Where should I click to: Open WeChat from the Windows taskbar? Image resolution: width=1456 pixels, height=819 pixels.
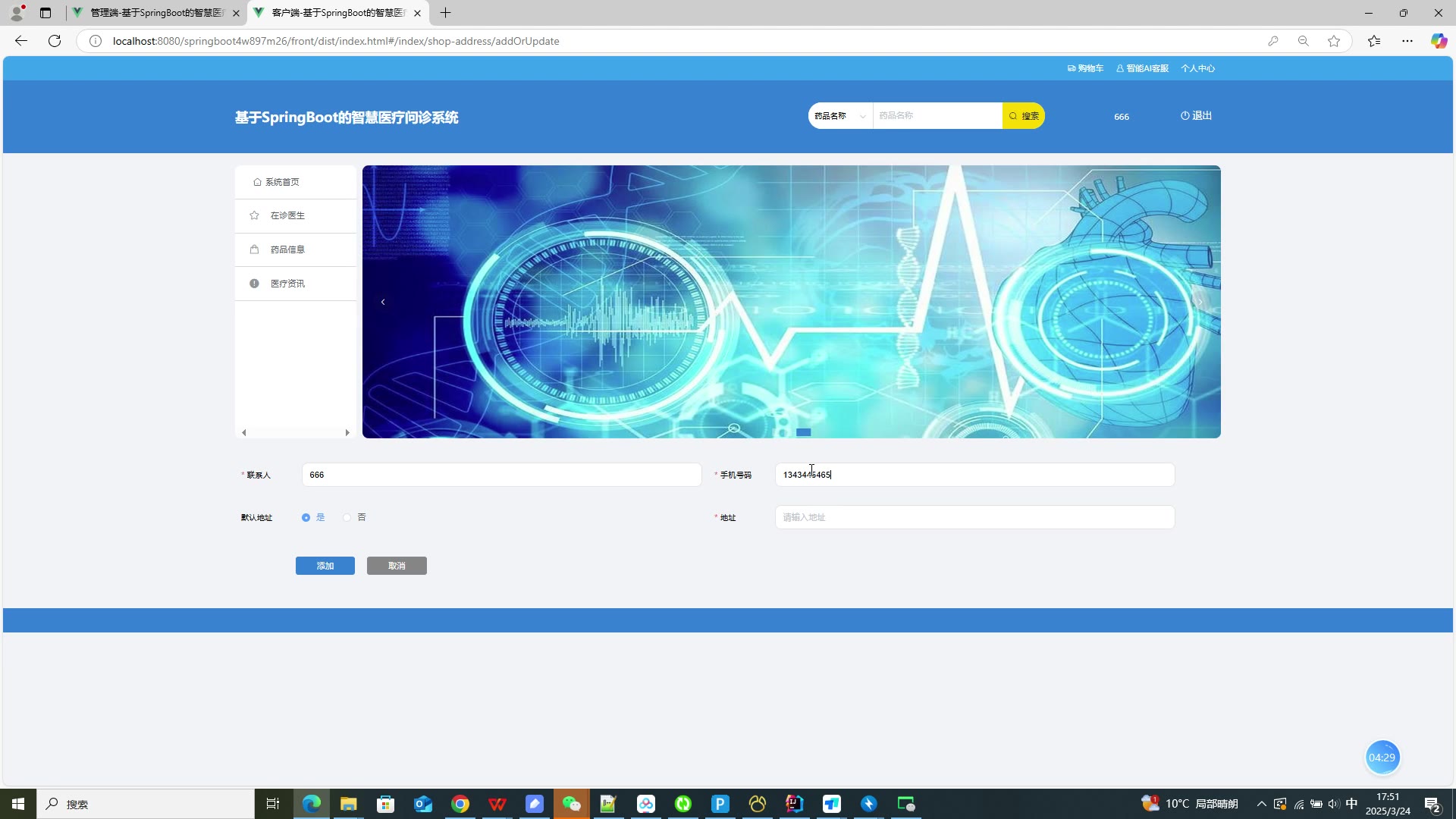(x=572, y=804)
